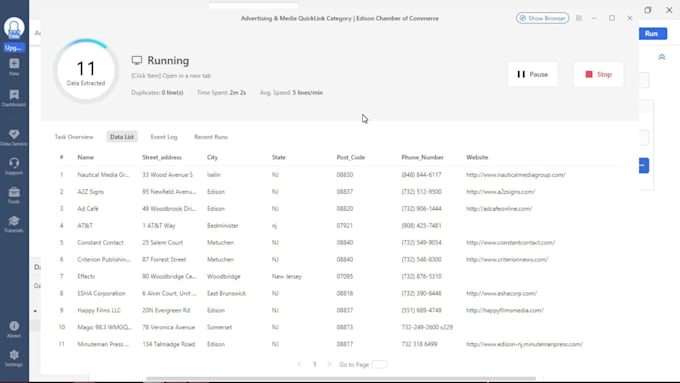
Task: Select the Minuteman Press name cell
Action: click(x=103, y=344)
